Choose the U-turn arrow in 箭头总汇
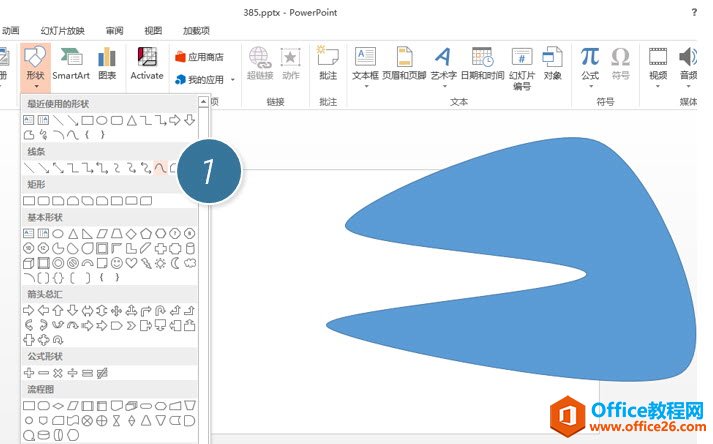 (160, 311)
